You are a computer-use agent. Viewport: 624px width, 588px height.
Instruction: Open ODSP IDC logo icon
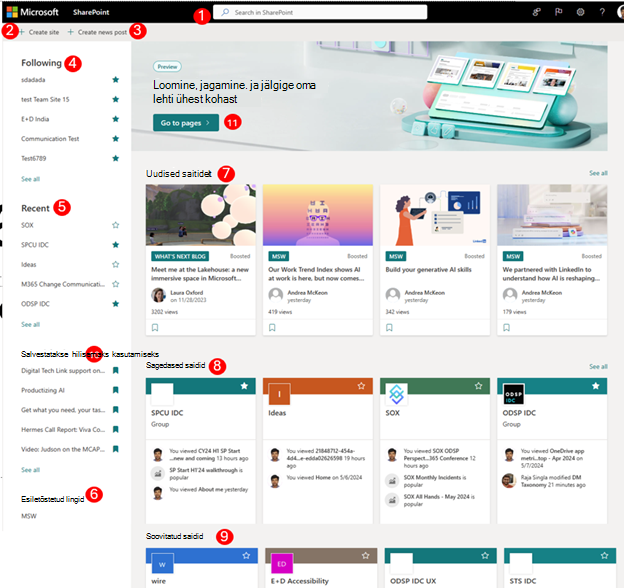[x=513, y=394]
